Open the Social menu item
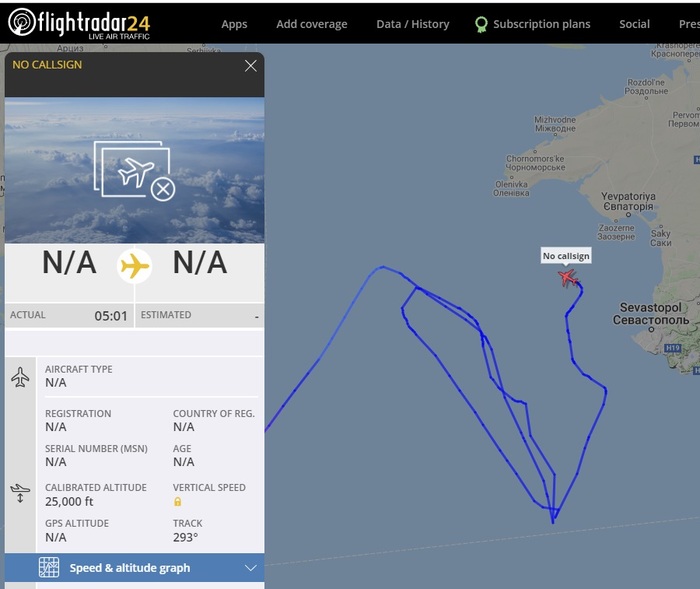Image resolution: width=700 pixels, height=589 pixels. pos(634,24)
